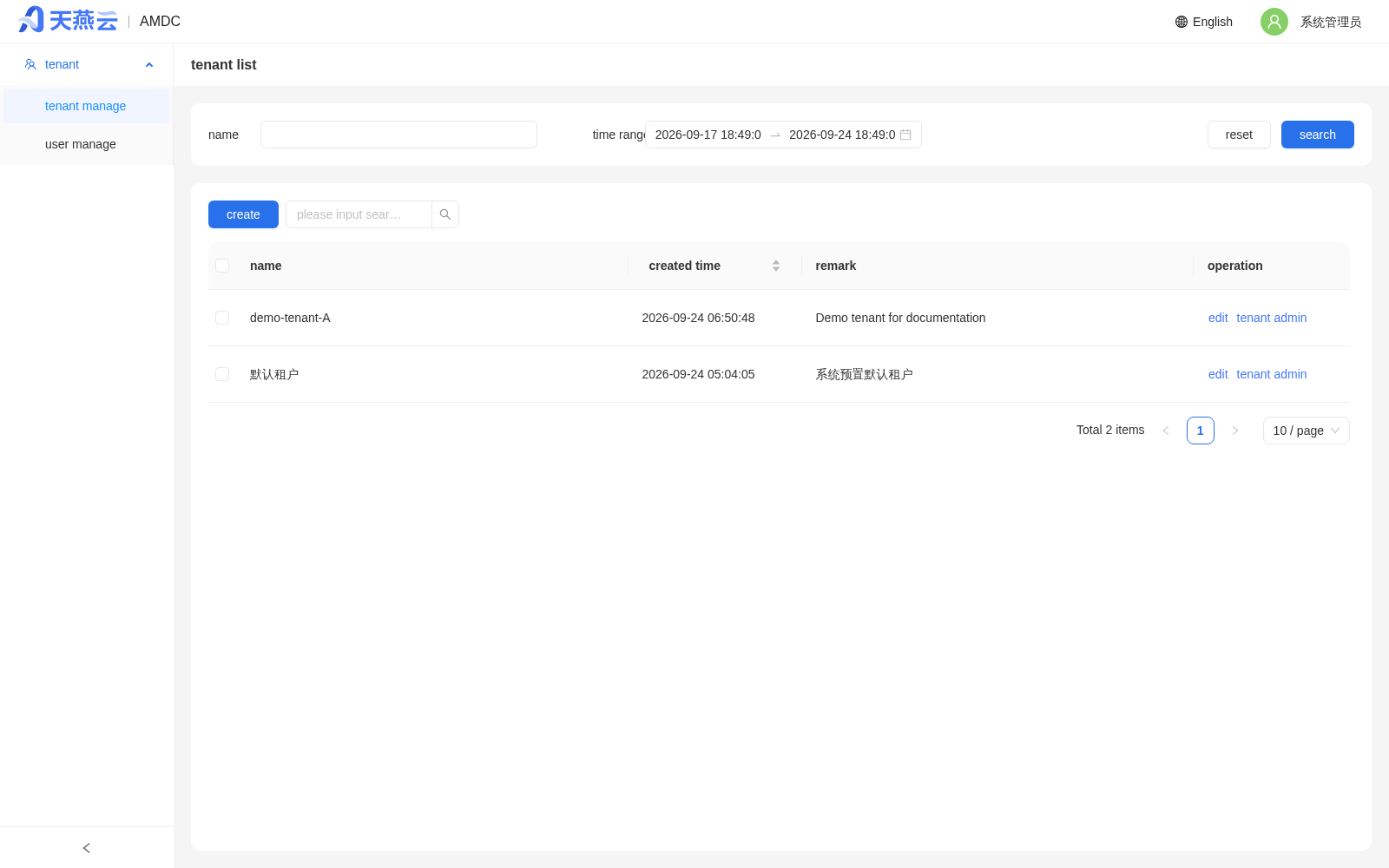Image resolution: width=1389 pixels, height=868 pixels.
Task: Click the globe language icon
Action: click(x=1182, y=22)
